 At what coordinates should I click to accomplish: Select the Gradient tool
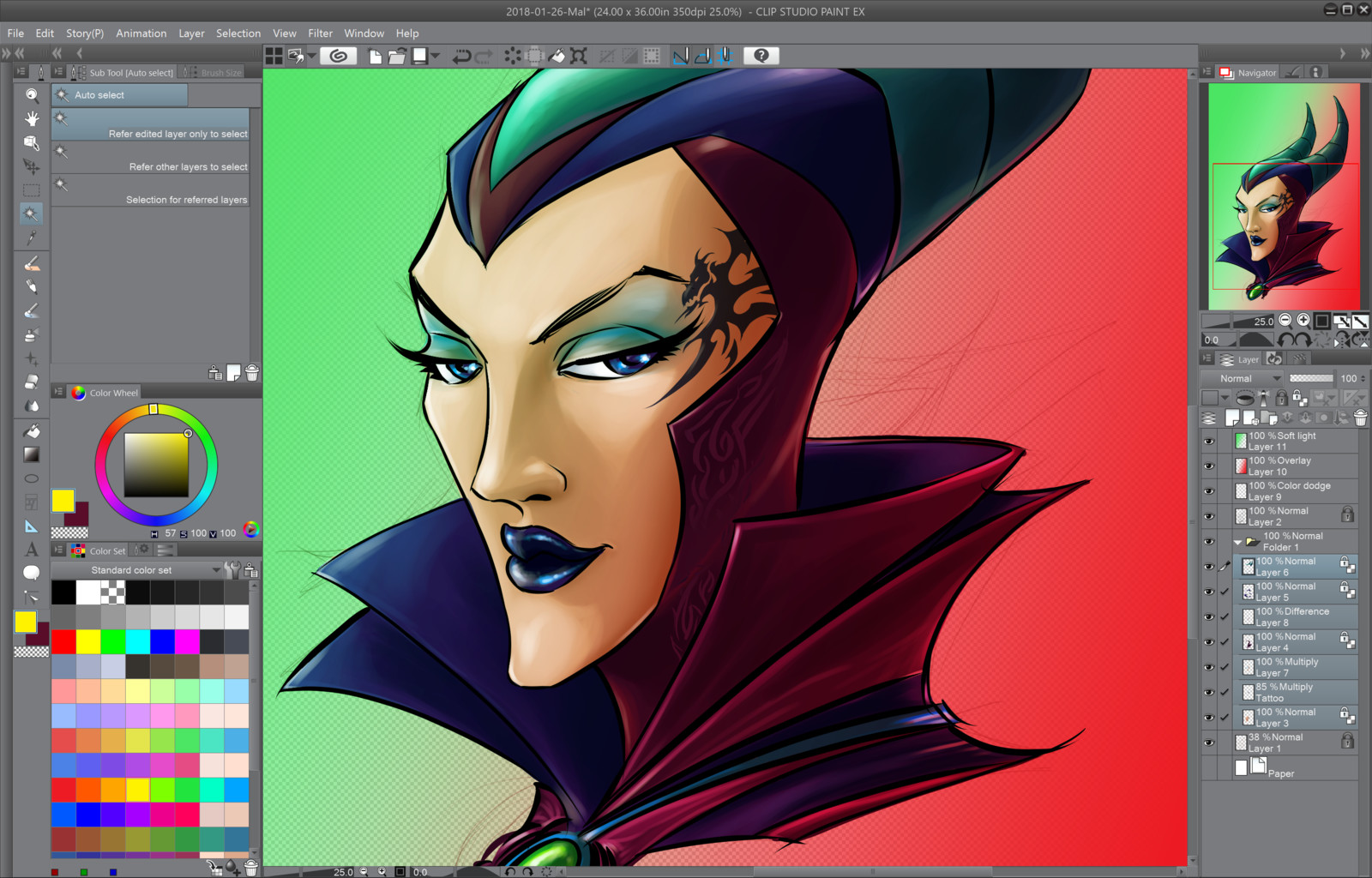click(32, 454)
